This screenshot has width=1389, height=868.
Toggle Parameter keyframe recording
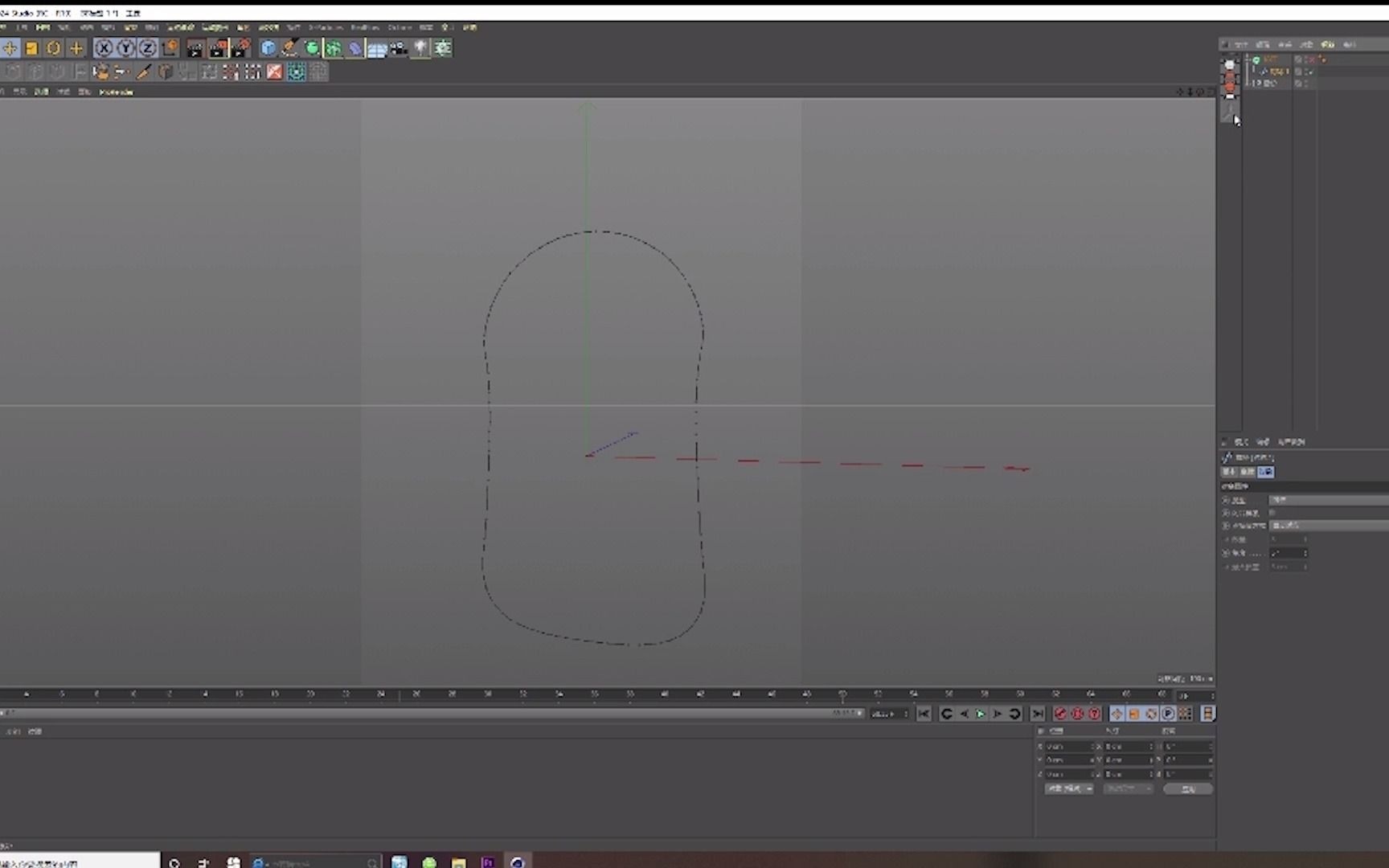point(1168,714)
